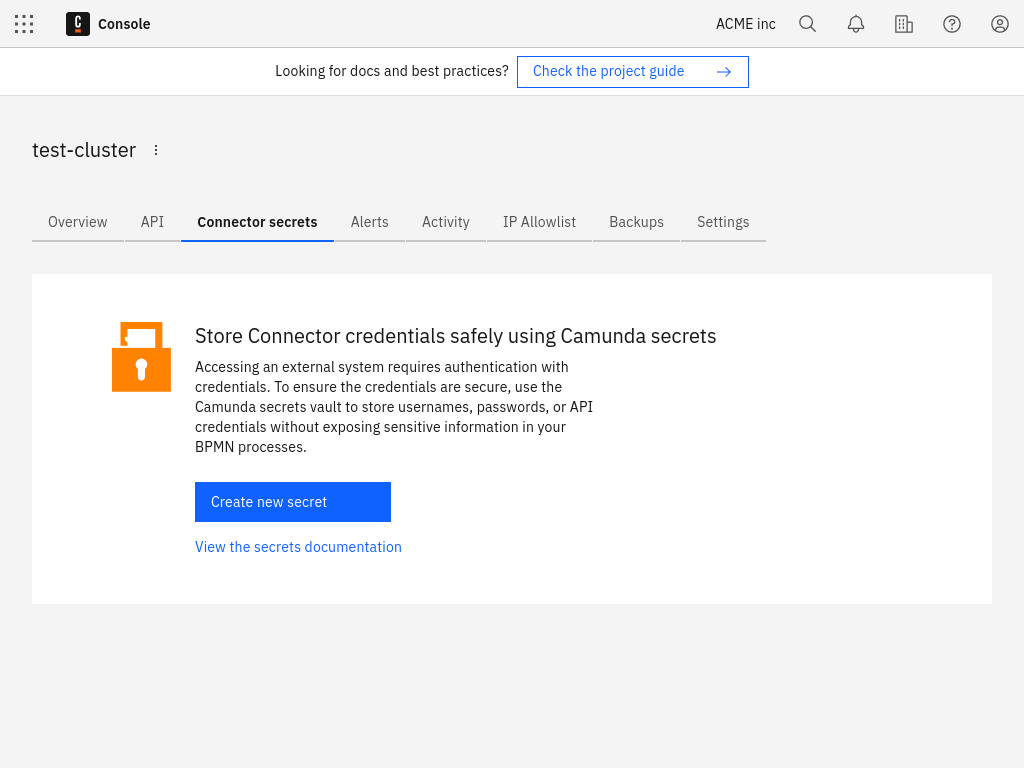Switch to the Backups tab
The image size is (1024, 768).
[x=636, y=222]
